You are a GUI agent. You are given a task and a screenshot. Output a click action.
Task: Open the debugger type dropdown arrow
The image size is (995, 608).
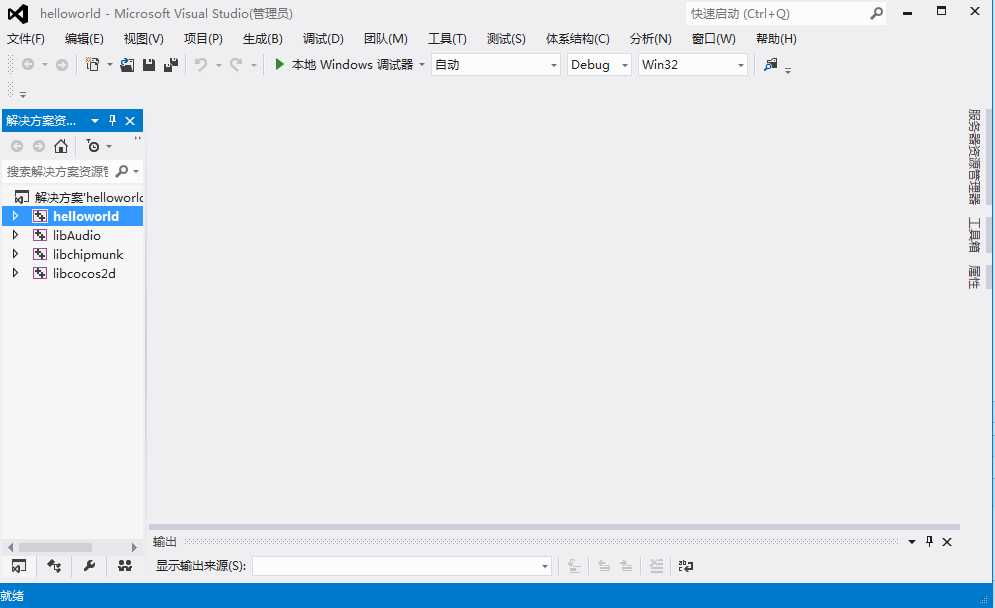point(421,65)
